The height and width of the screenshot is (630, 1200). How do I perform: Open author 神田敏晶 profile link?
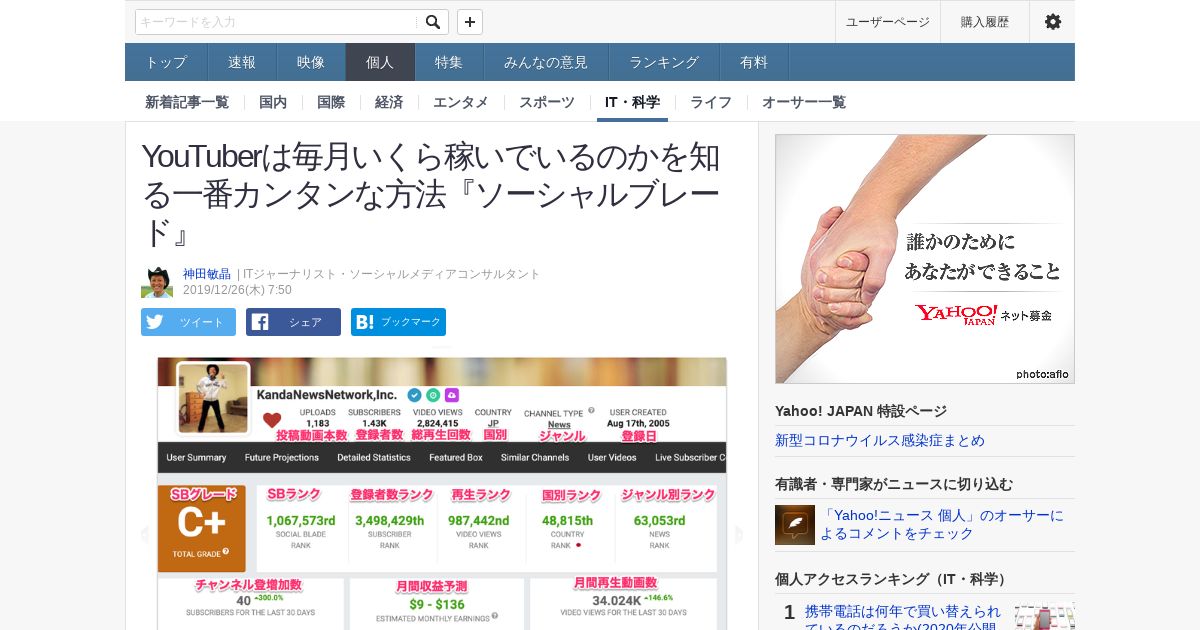[x=207, y=274]
